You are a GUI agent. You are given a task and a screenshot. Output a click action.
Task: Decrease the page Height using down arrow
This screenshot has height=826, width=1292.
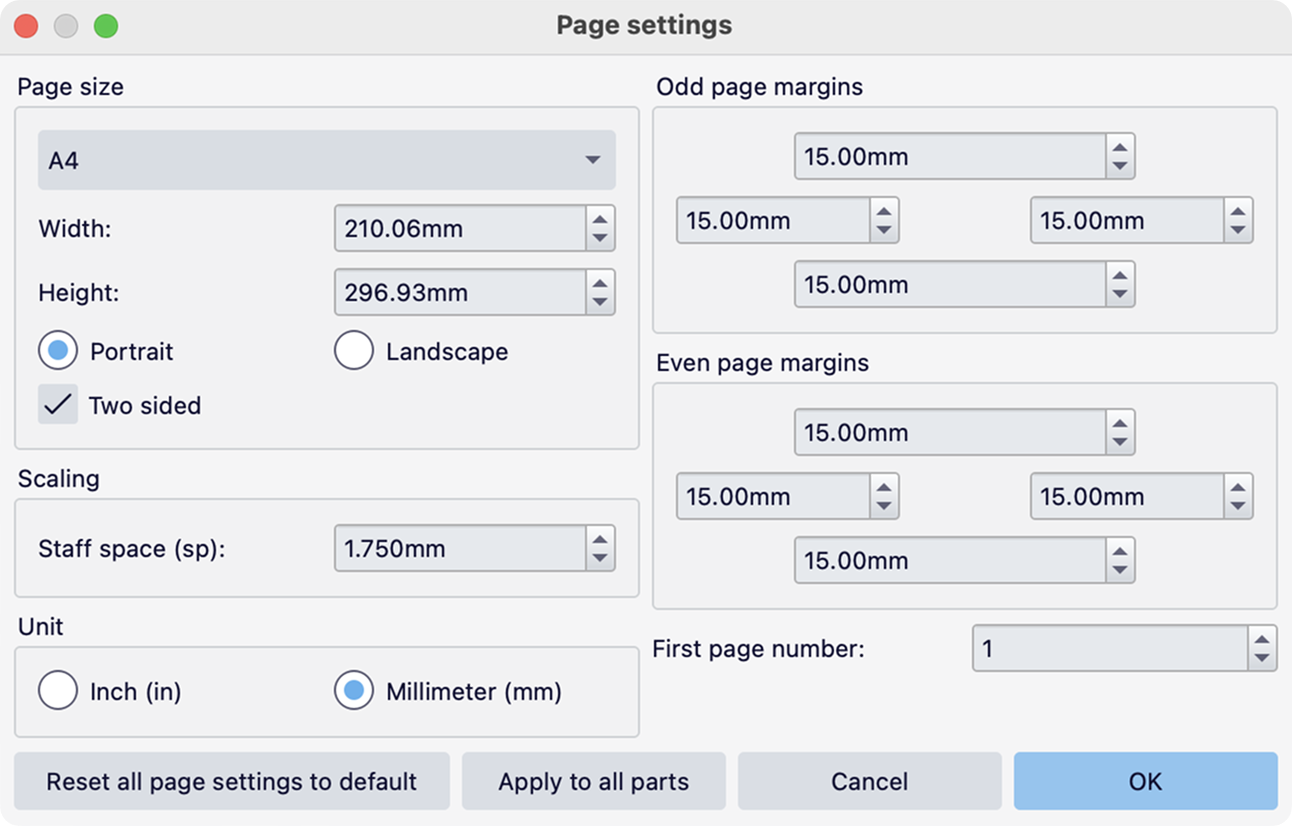600,302
